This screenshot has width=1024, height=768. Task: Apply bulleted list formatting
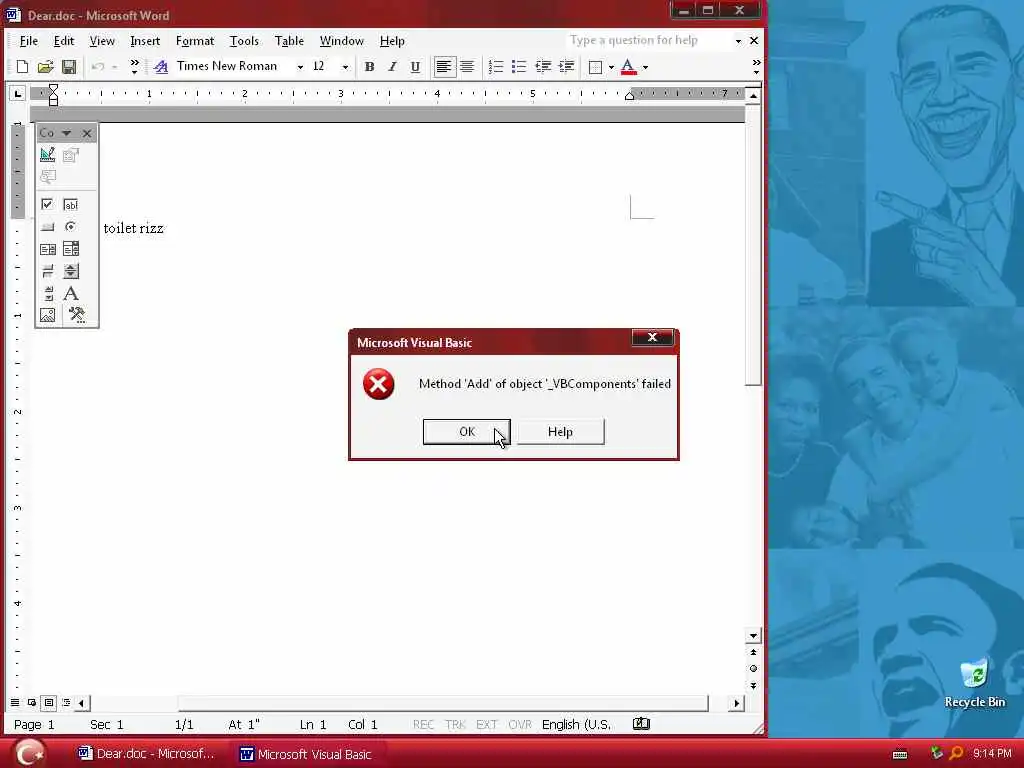(519, 67)
